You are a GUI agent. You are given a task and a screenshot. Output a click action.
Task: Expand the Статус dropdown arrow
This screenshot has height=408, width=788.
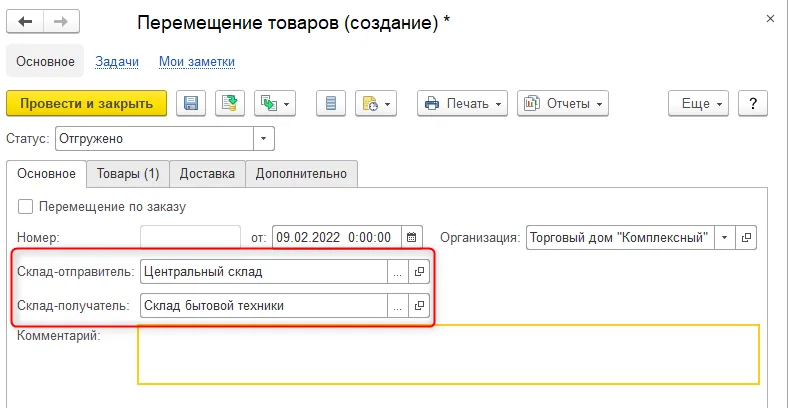click(263, 139)
